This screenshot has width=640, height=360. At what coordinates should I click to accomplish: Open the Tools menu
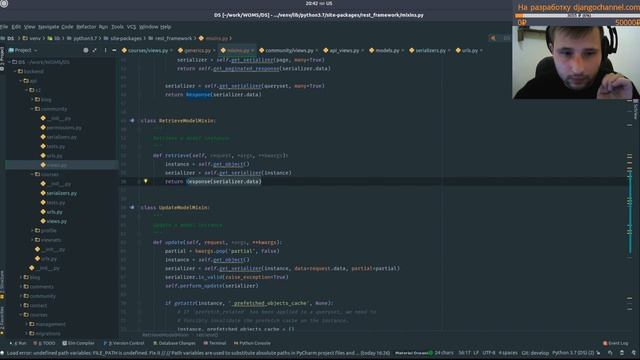pos(117,27)
